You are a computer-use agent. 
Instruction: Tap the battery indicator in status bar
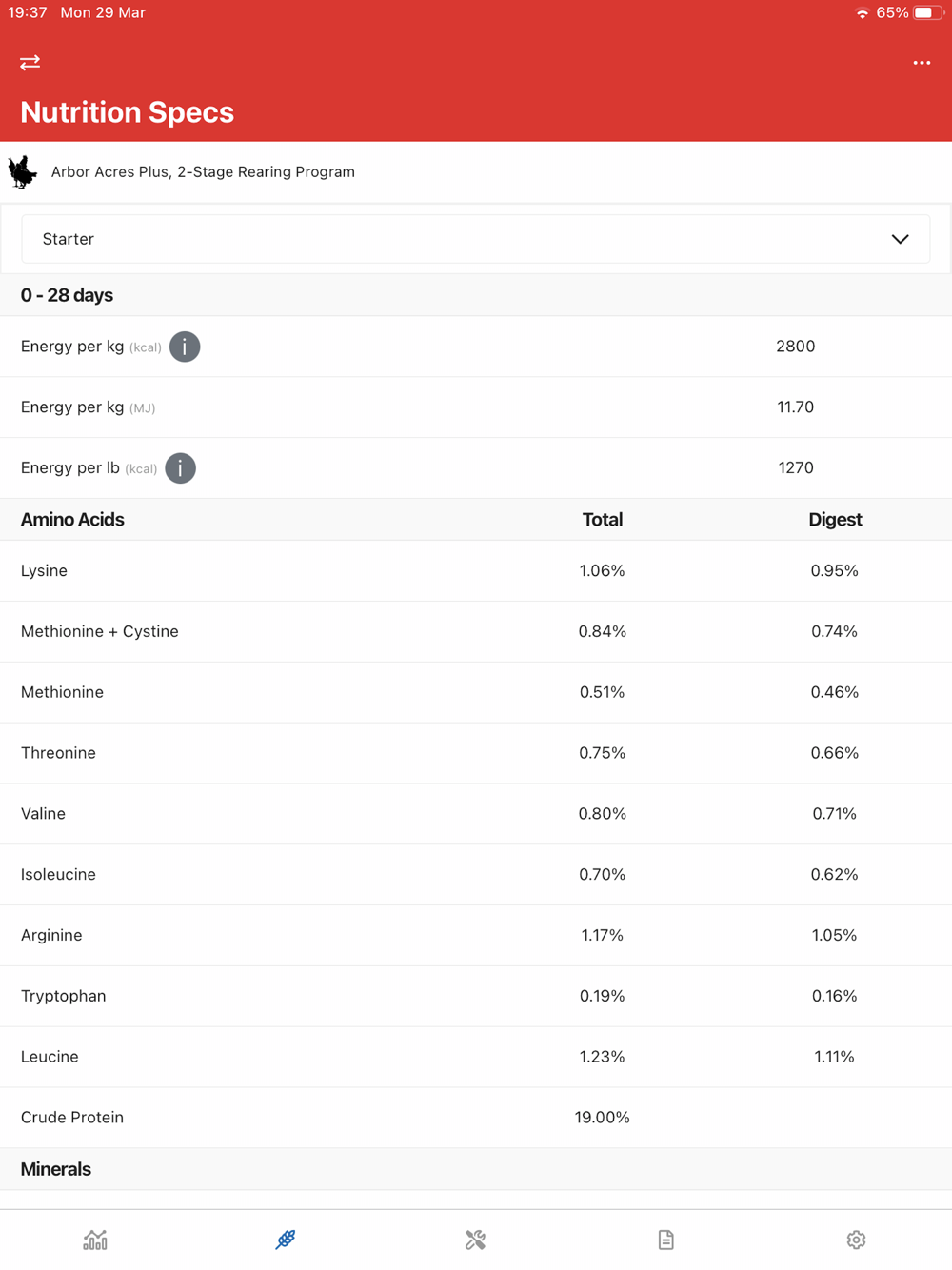click(x=926, y=13)
